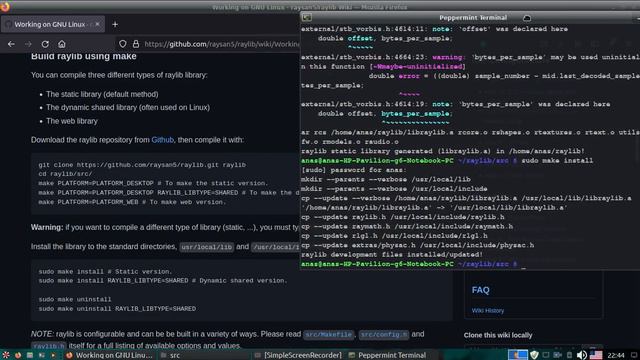640x360 pixels.
Task: Click the 'Clone this wiki locally' heading
Action: [498, 335]
